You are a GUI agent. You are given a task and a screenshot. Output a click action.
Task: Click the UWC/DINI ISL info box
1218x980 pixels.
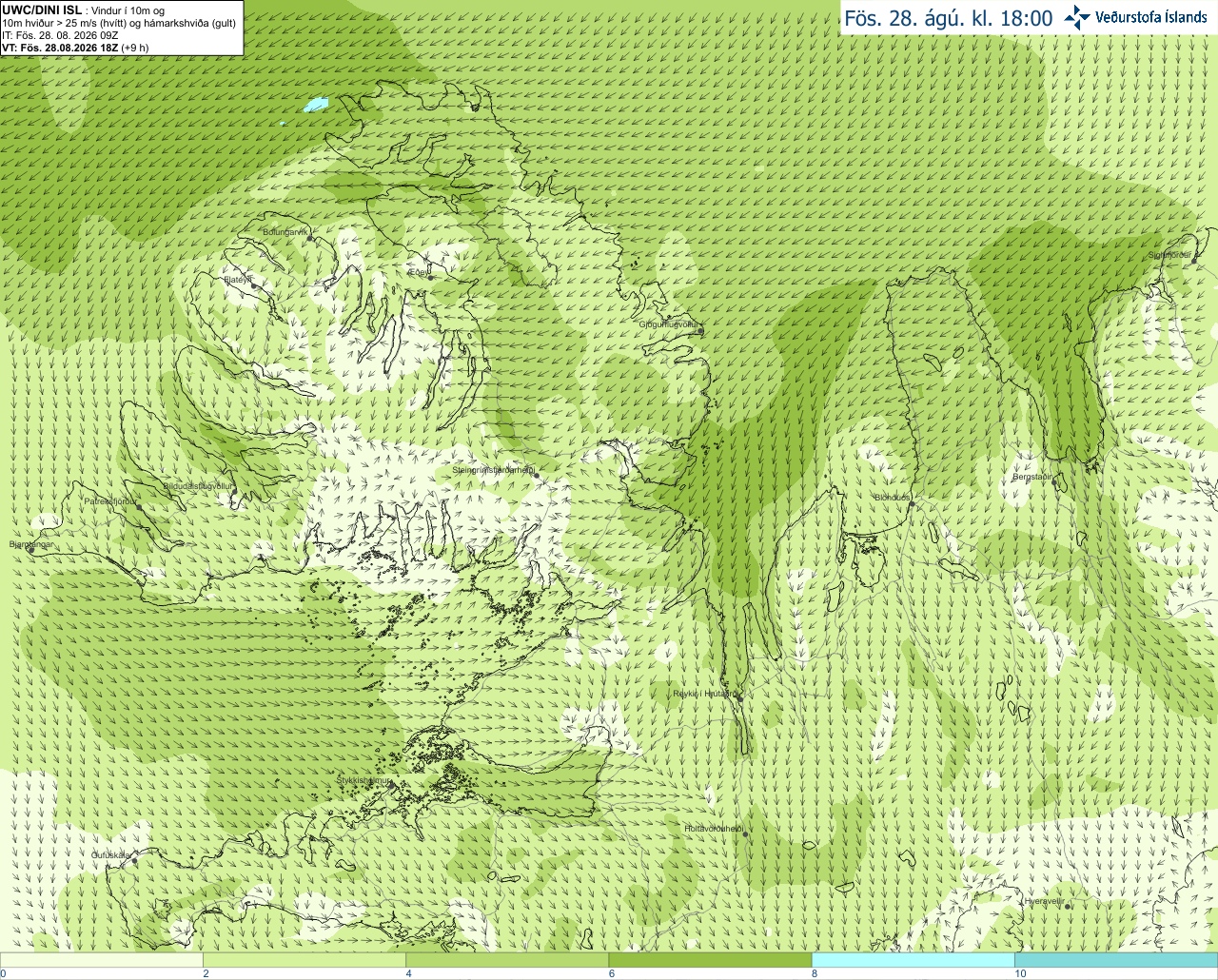point(122,28)
